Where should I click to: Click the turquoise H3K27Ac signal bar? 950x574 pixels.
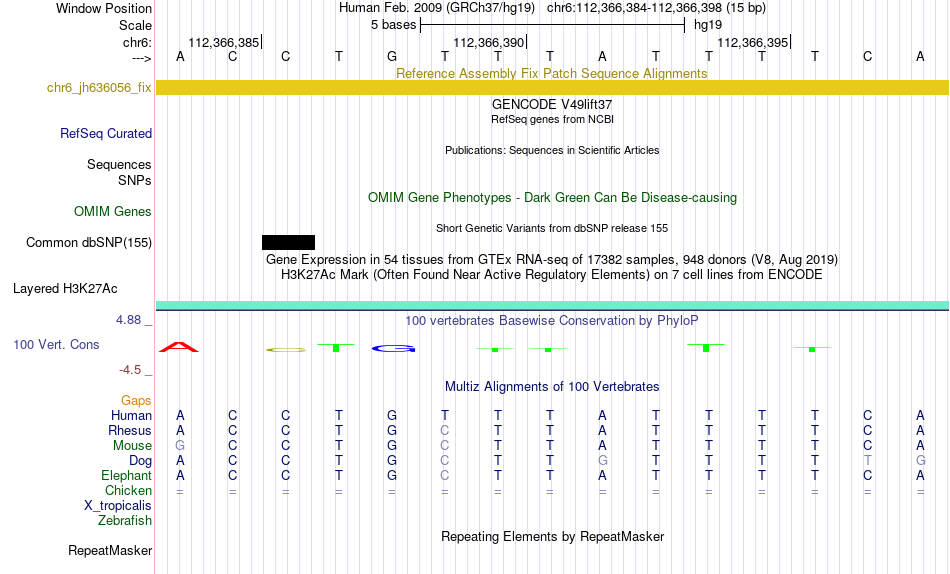point(552,305)
